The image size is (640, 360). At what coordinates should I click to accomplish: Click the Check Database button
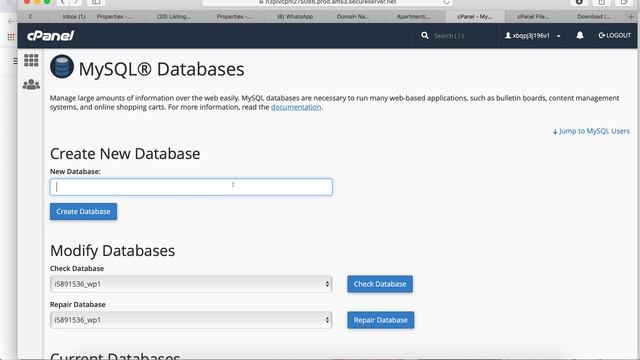pyautogui.click(x=380, y=284)
